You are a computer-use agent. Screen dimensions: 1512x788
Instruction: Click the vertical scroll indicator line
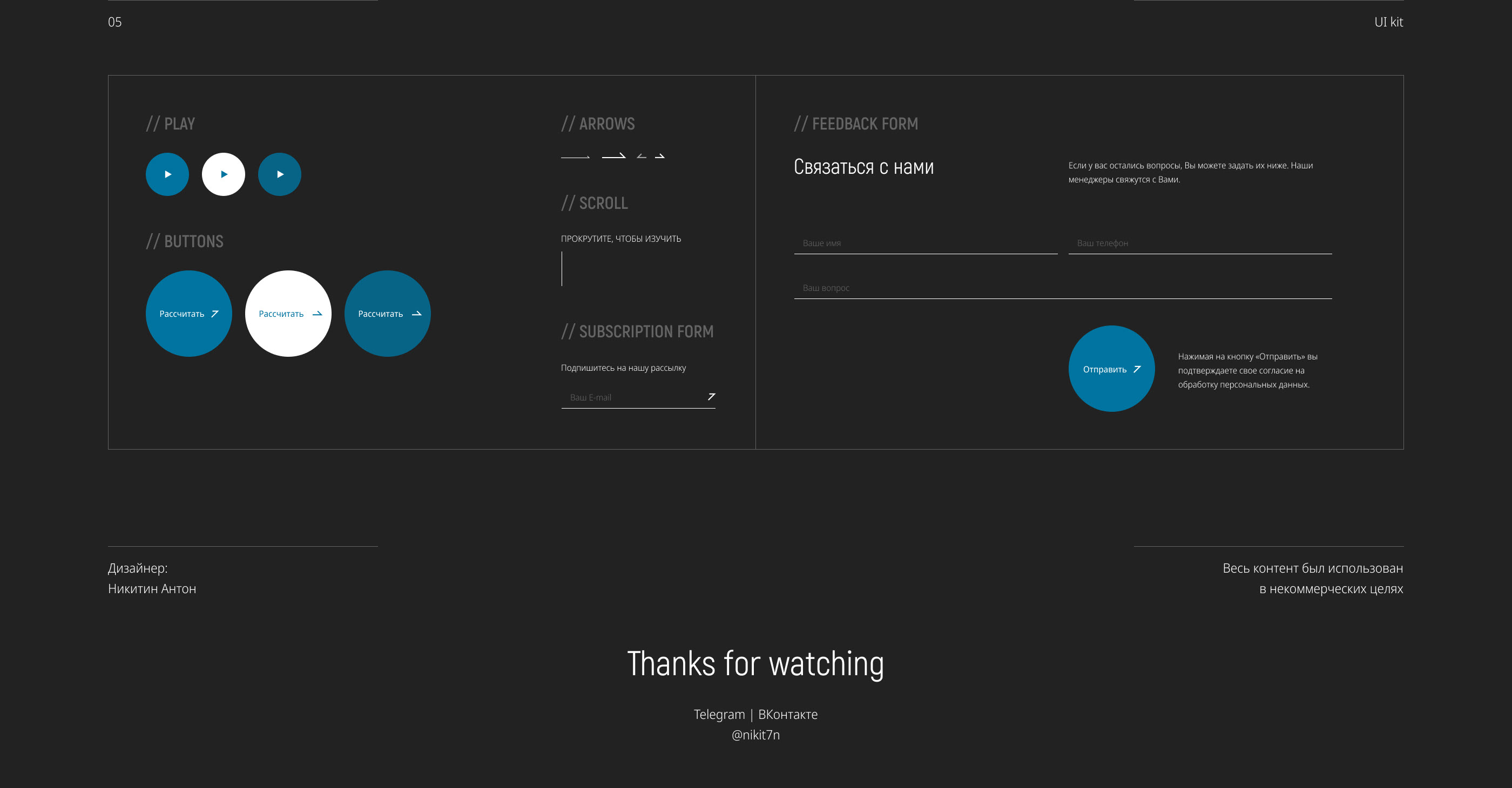(x=562, y=269)
